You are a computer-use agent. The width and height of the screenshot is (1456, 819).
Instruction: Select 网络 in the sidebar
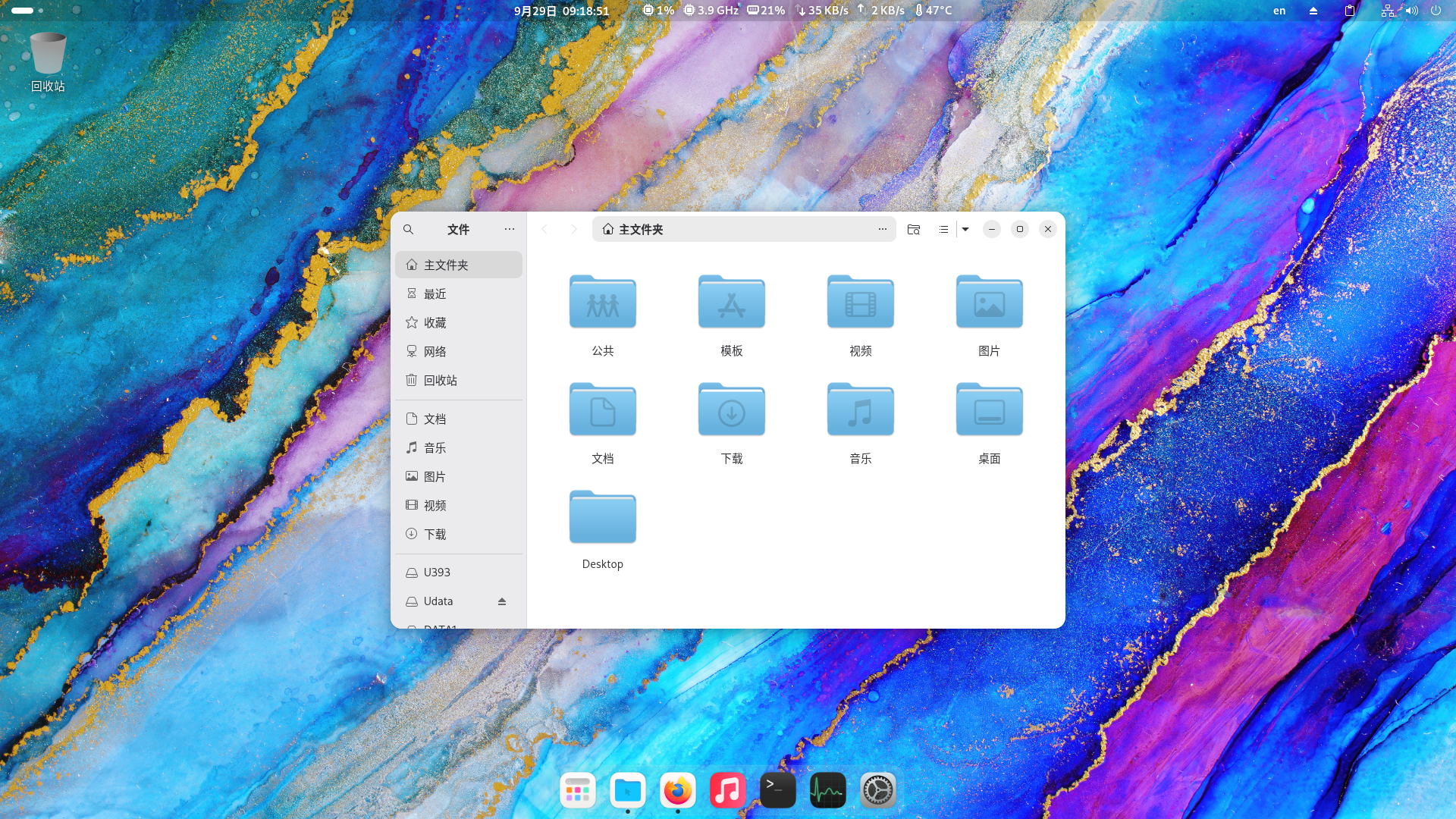click(459, 351)
